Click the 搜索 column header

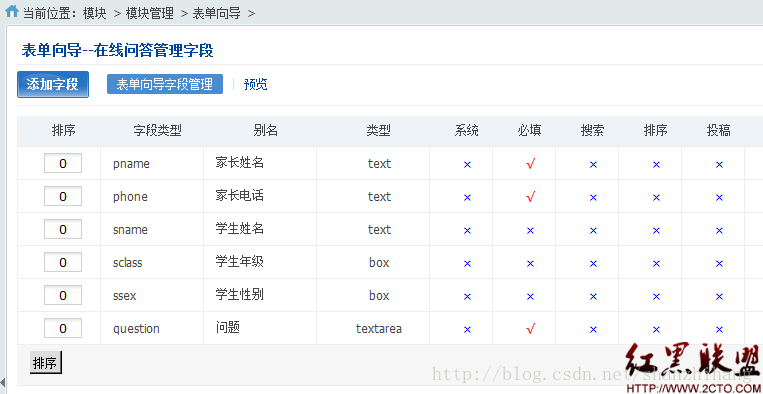coord(592,130)
